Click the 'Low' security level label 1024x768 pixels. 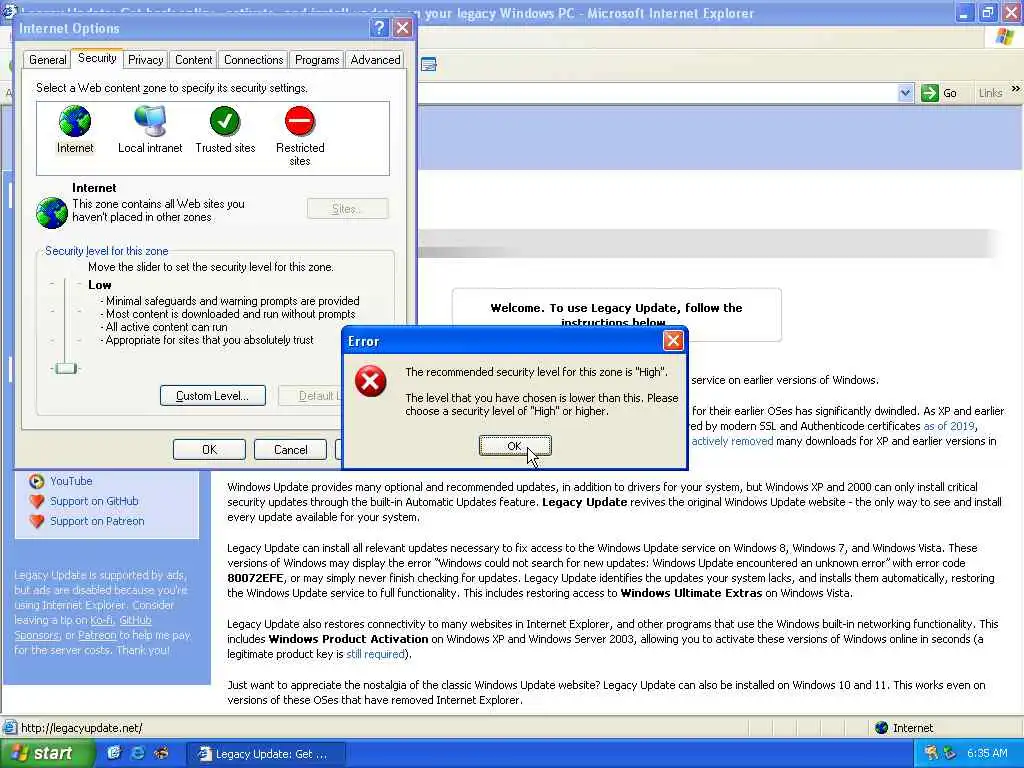(x=99, y=285)
